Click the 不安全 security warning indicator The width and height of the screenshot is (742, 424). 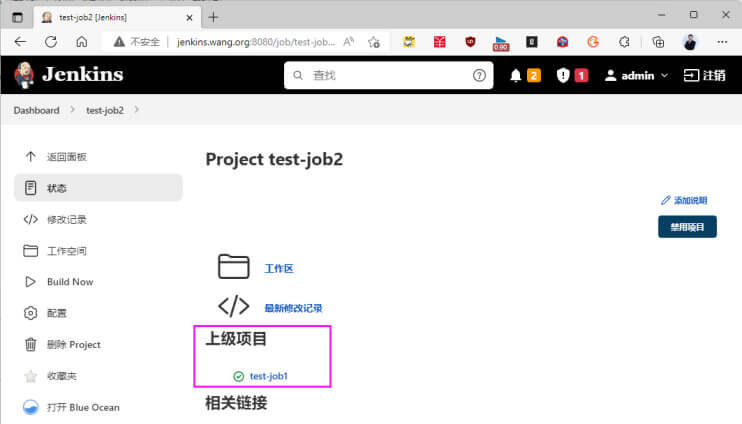point(136,42)
